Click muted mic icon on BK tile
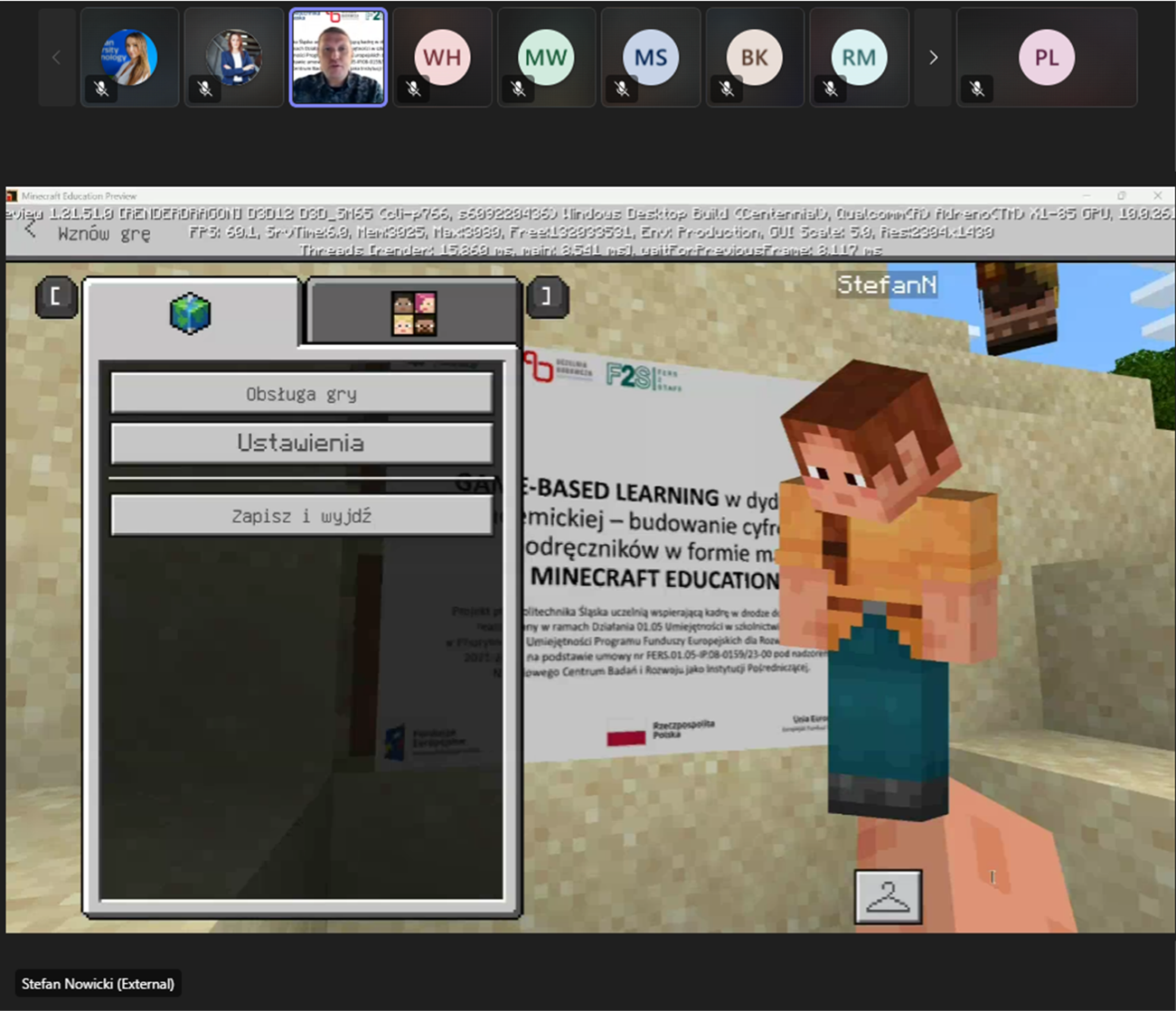Viewport: 1176px width, 1011px height. 727,89
